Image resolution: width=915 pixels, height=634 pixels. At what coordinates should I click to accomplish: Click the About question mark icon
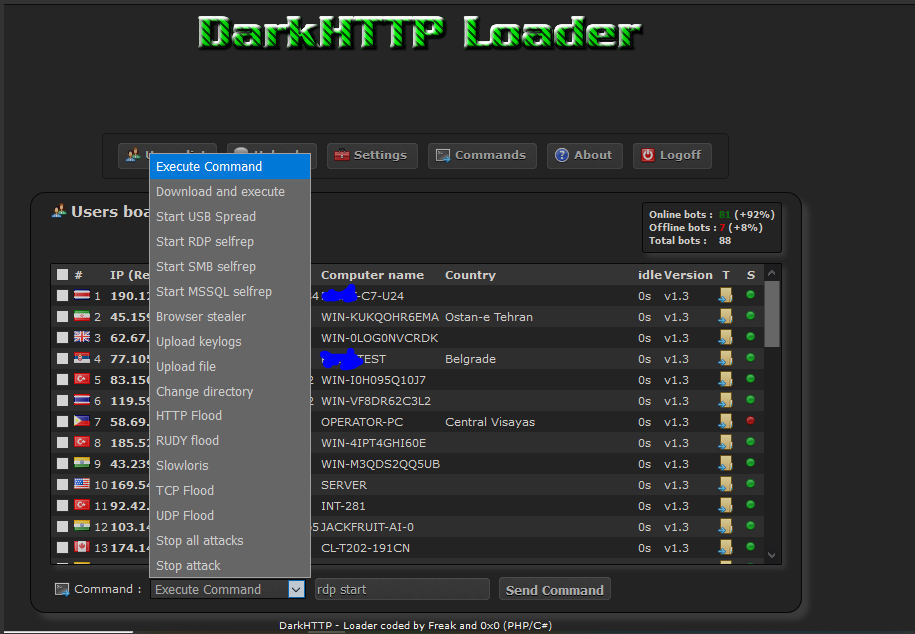tap(562, 156)
